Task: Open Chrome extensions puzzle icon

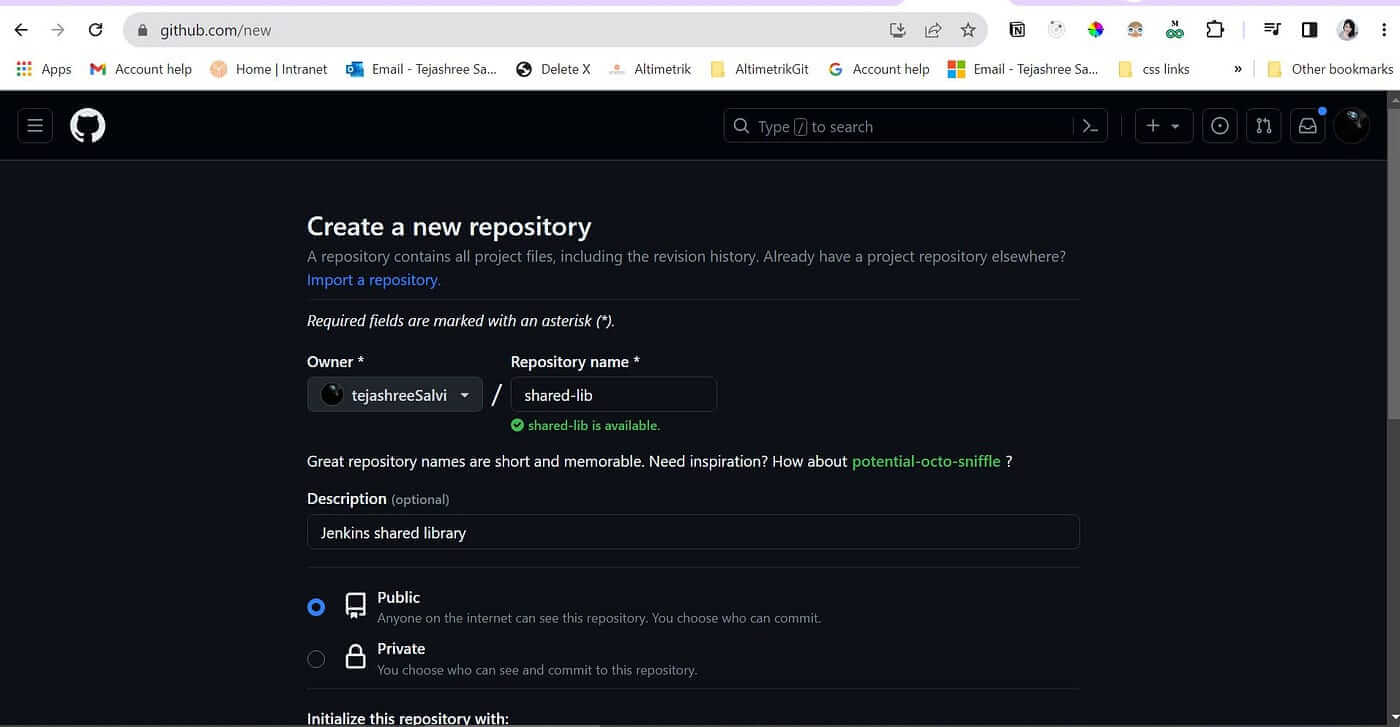Action: 1215,30
